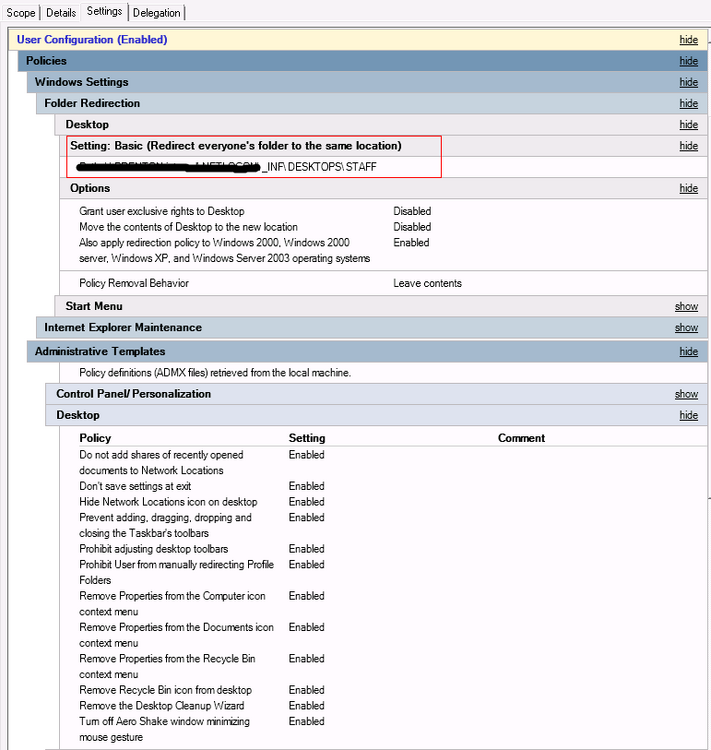Hide the Administrative Templates section

click(x=689, y=352)
